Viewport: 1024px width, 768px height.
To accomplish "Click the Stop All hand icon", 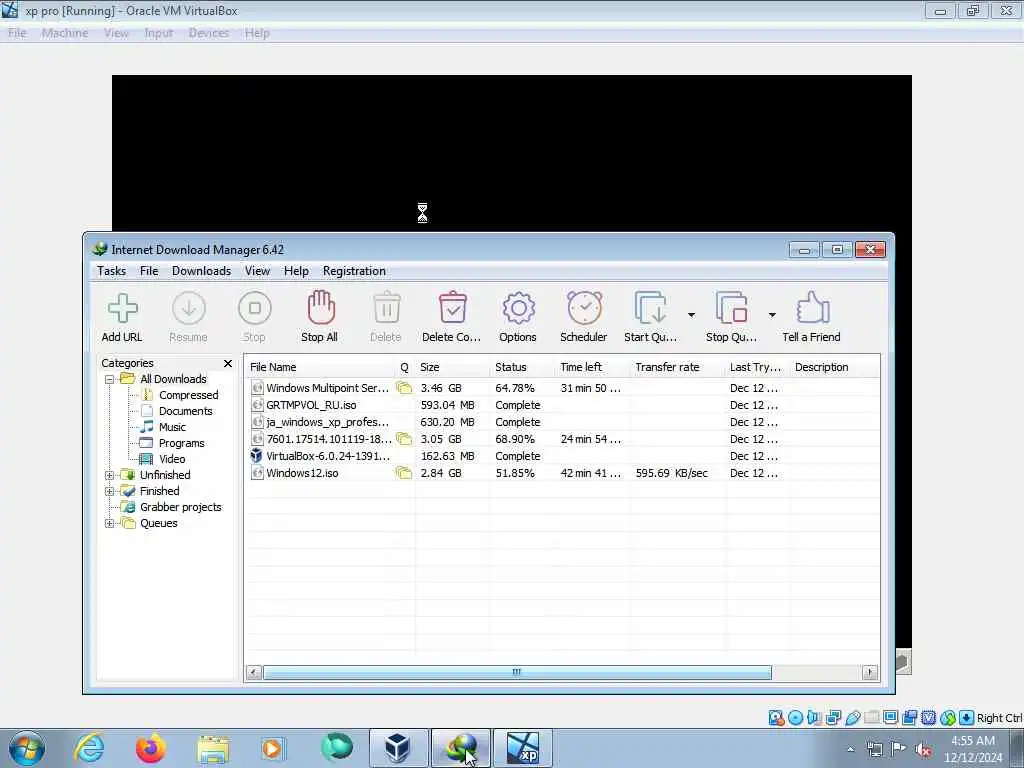I will tap(321, 308).
